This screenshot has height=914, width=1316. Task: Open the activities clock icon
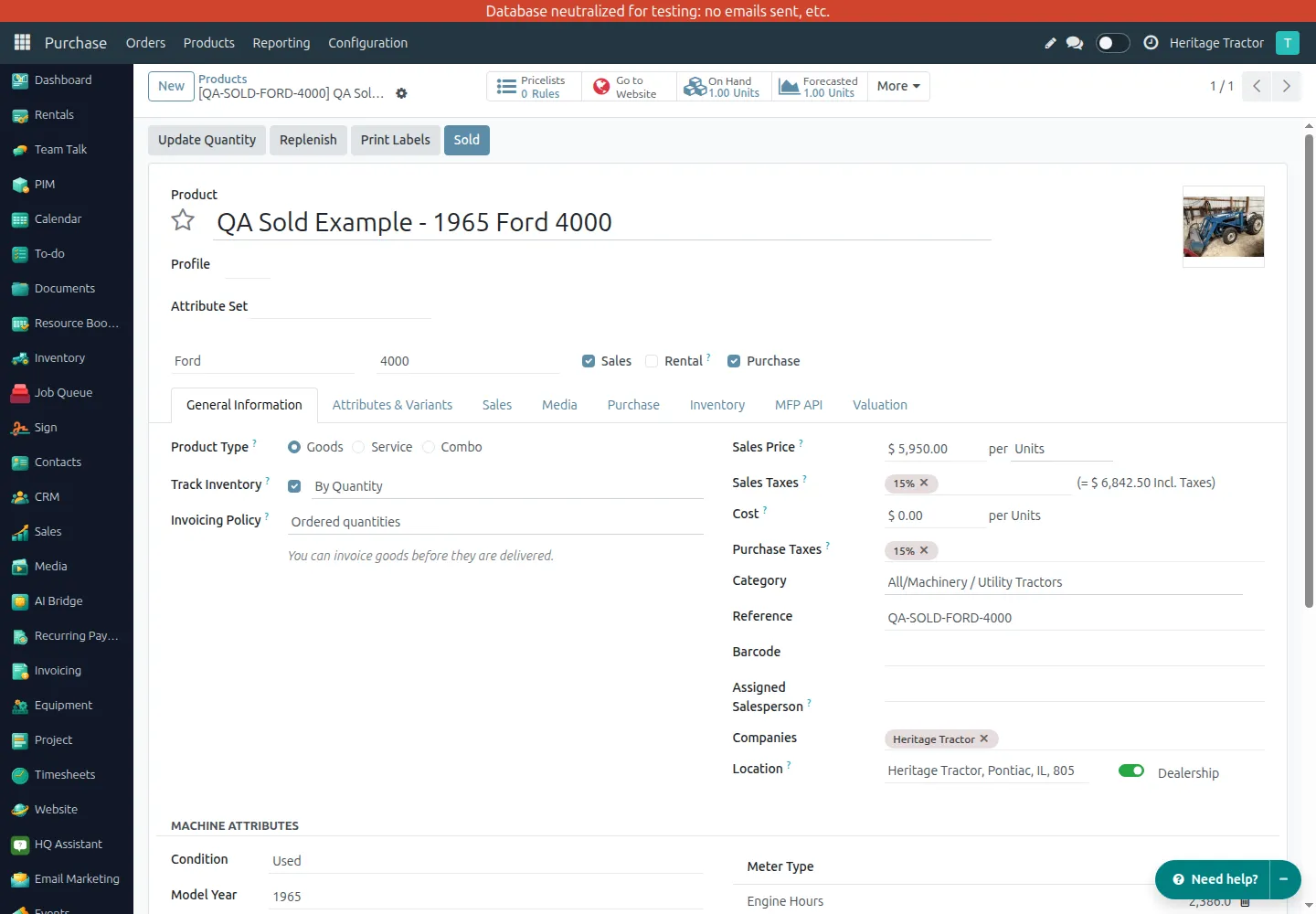[x=1151, y=43]
